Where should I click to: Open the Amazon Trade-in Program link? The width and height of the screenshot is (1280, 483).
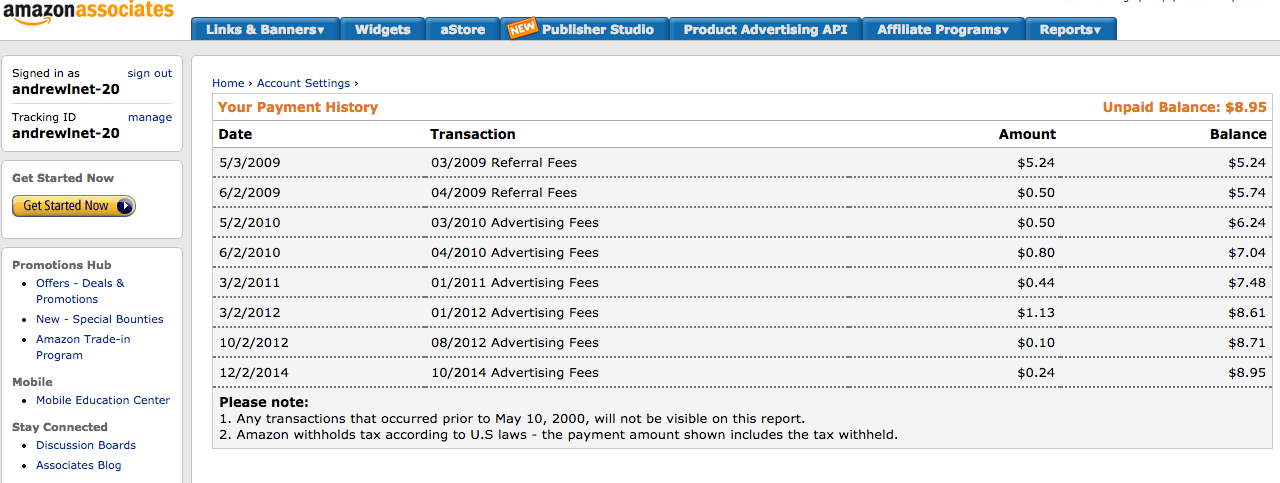pos(83,347)
